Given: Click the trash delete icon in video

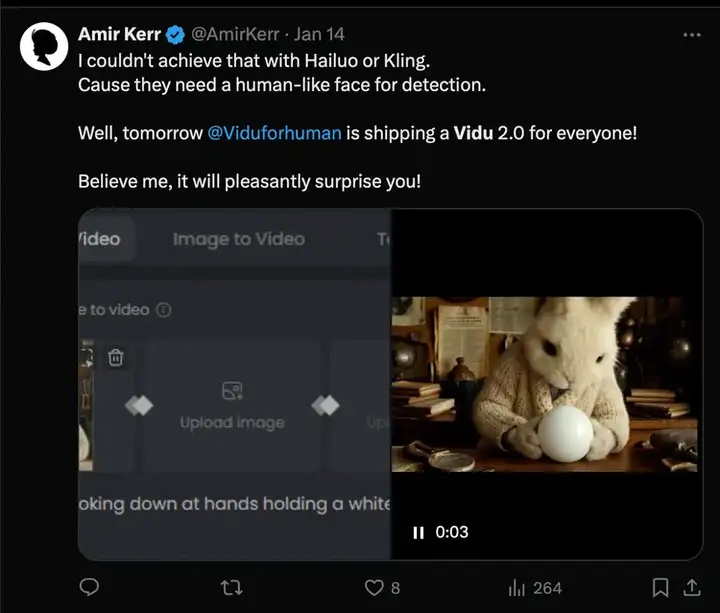Looking at the screenshot, I should pos(115,357).
